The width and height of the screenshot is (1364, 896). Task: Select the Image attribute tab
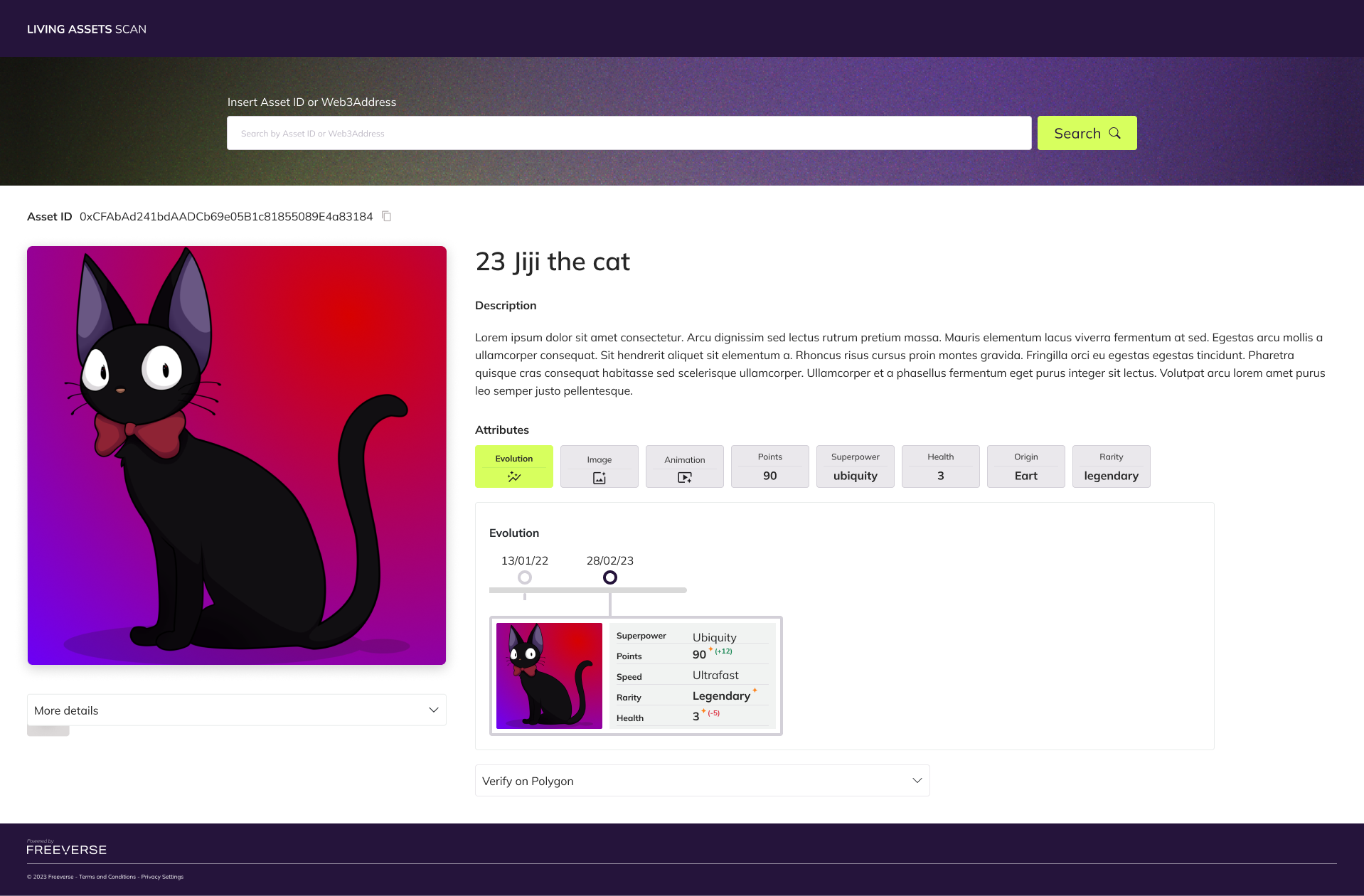[600, 466]
